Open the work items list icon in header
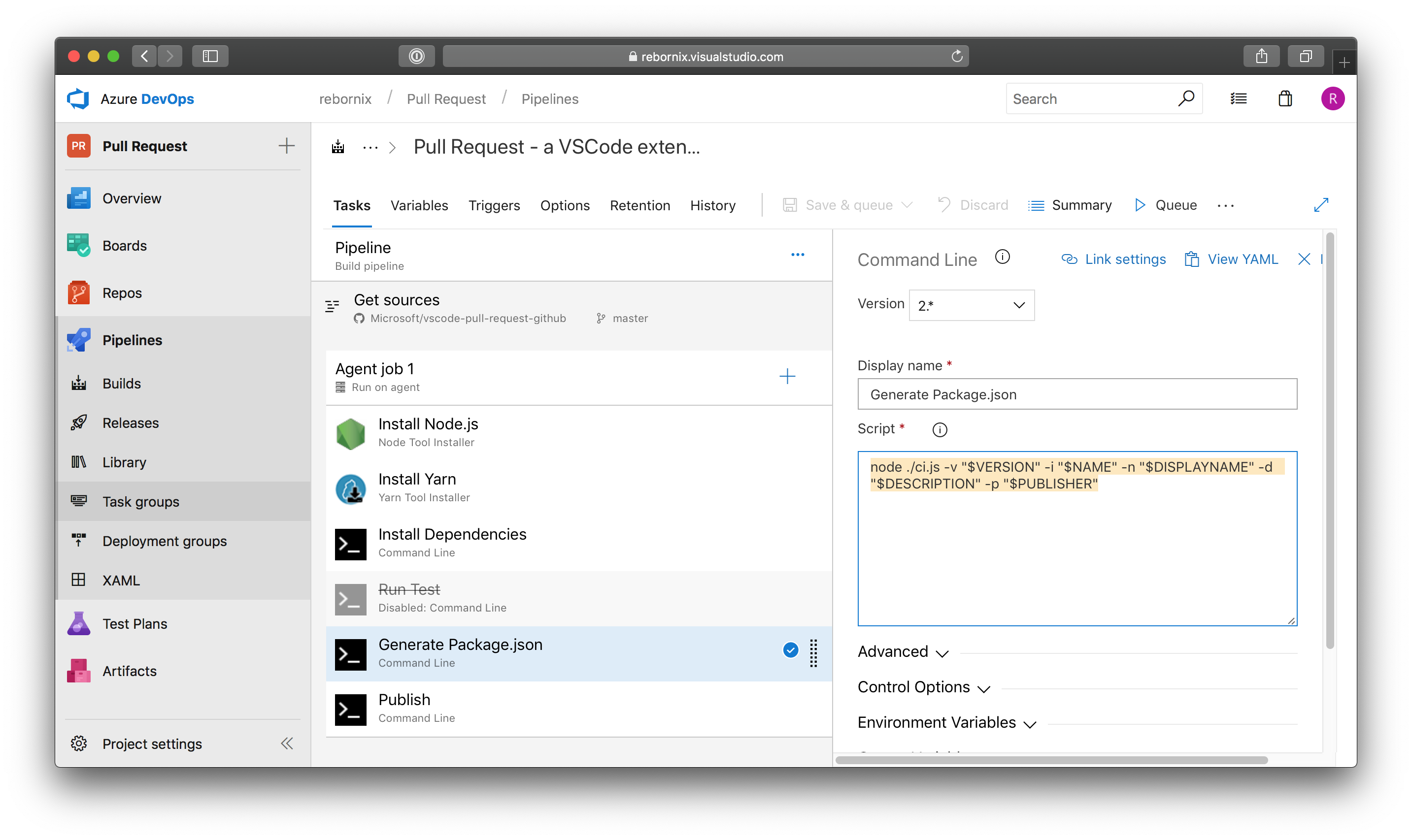 1238,98
